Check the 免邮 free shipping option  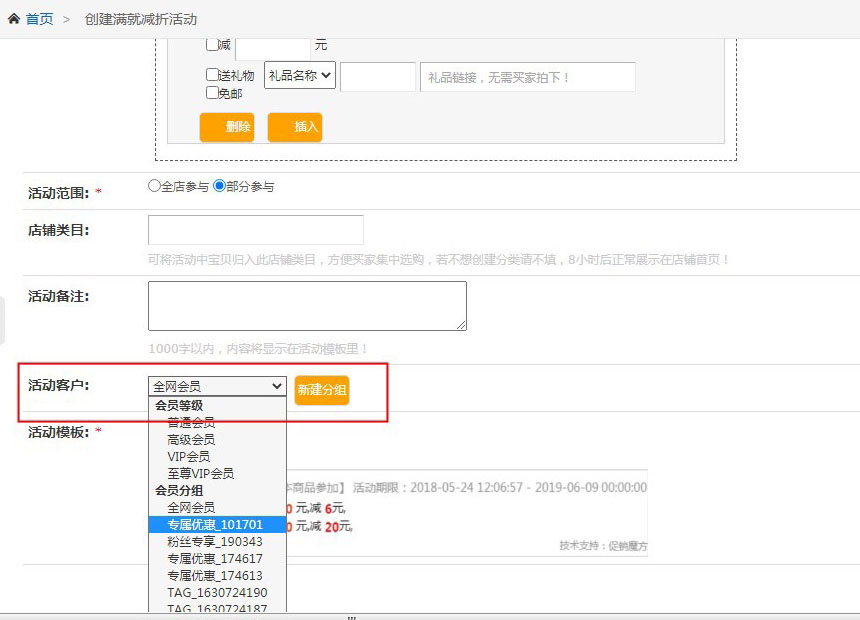click(x=212, y=93)
